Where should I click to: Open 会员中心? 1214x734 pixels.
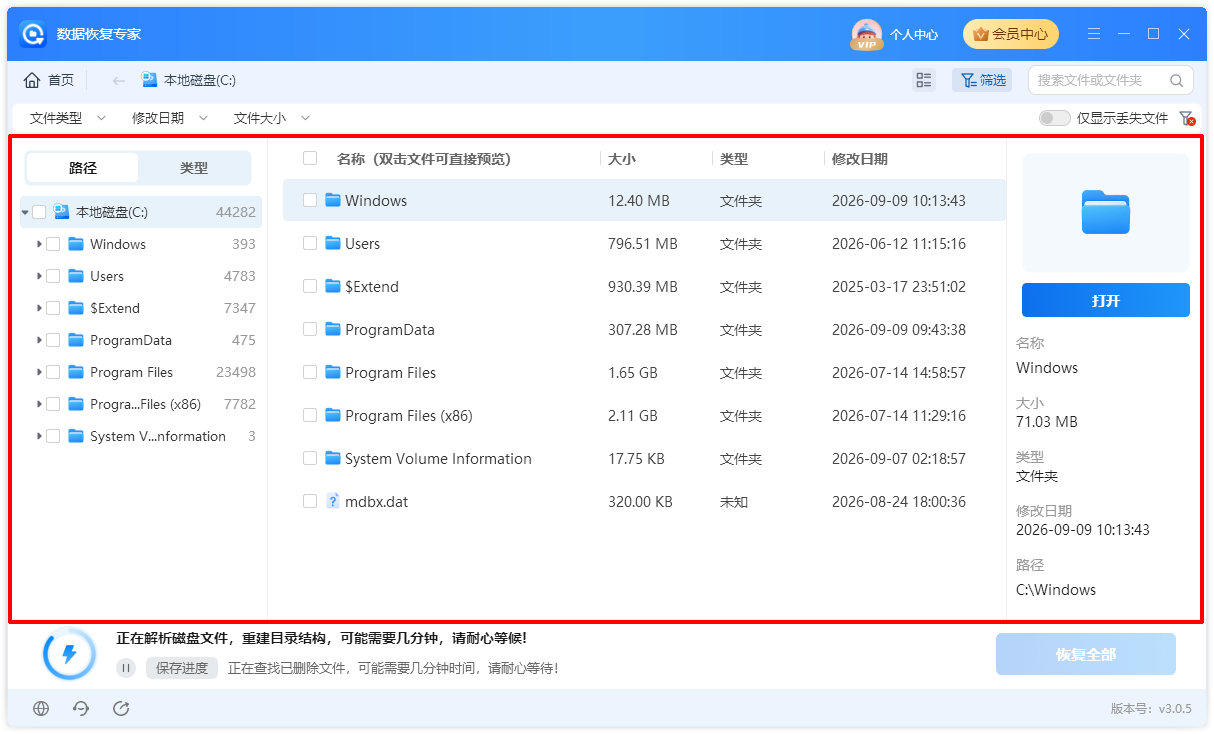[x=1010, y=34]
